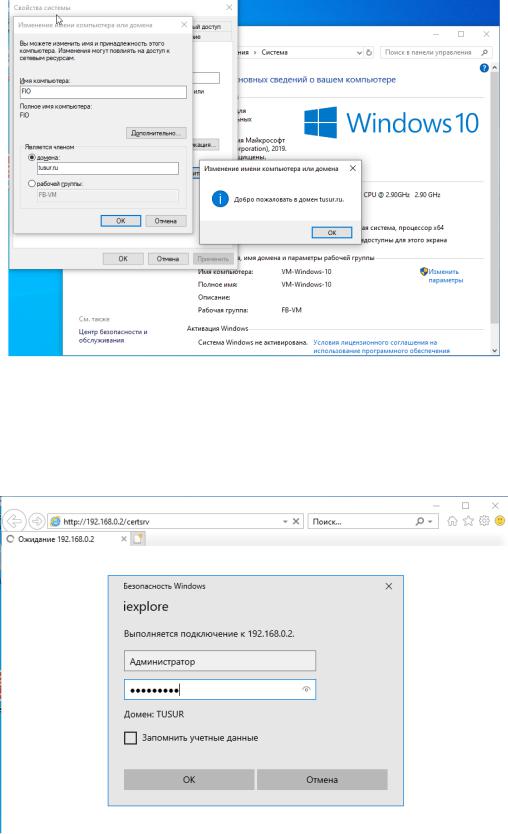Close the "Свойства системы" window
508x834 pixels.
click(229, 7)
